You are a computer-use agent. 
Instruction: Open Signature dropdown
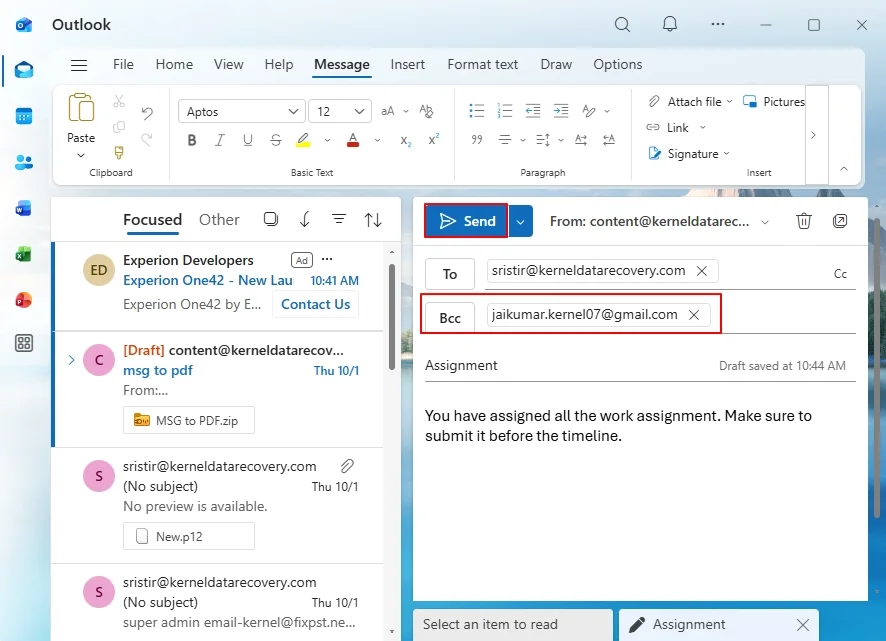(x=726, y=154)
